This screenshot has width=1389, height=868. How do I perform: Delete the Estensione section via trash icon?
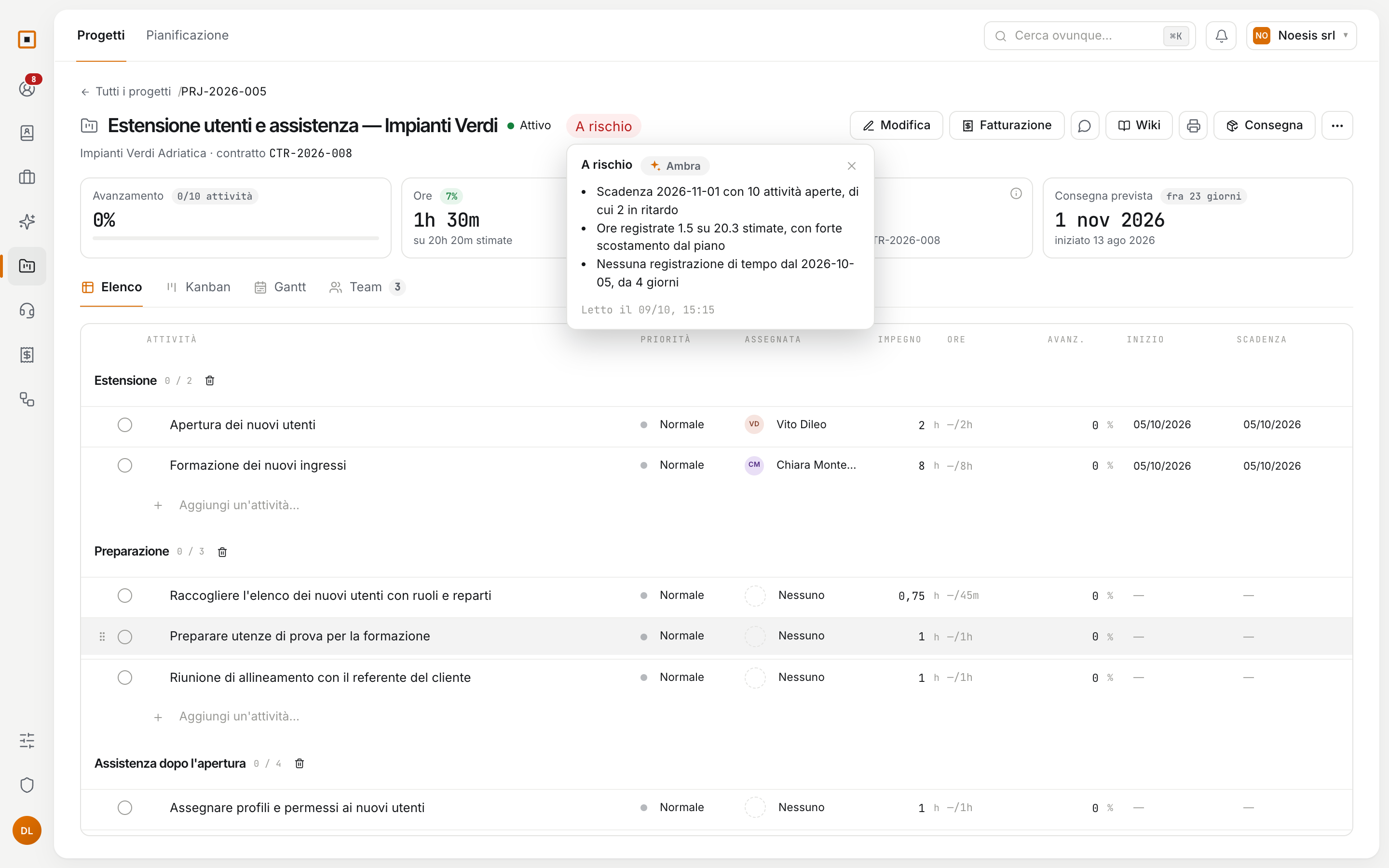[x=209, y=380]
